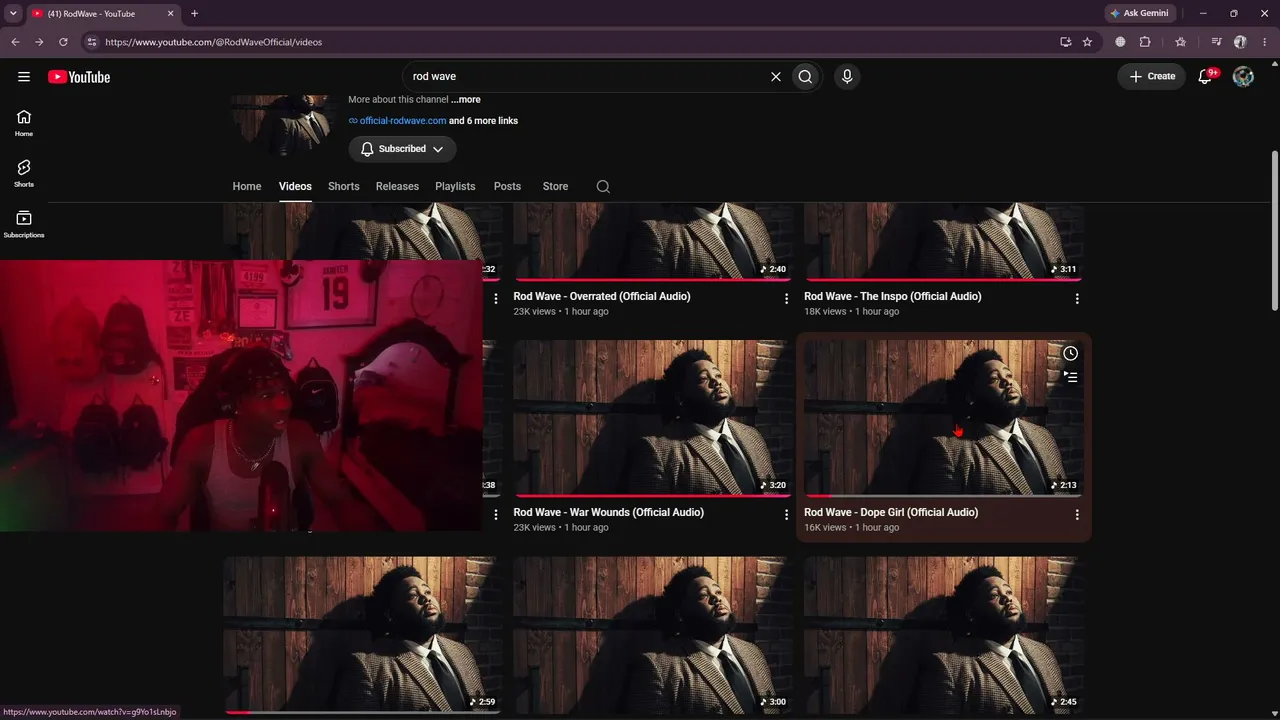Open 'Rod Wave - War Wounds (Official Audio)' title
The height and width of the screenshot is (720, 1280).
609,513
